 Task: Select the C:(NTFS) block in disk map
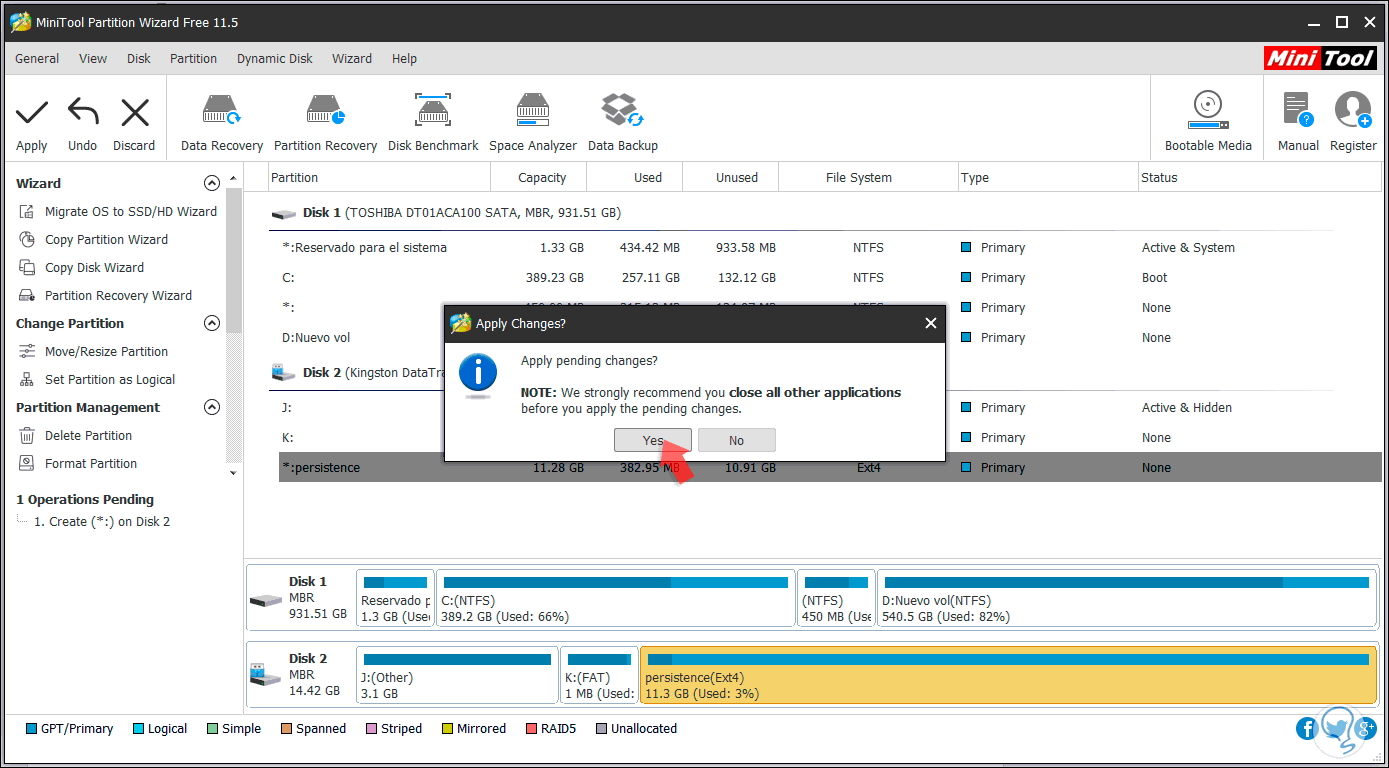coord(615,598)
